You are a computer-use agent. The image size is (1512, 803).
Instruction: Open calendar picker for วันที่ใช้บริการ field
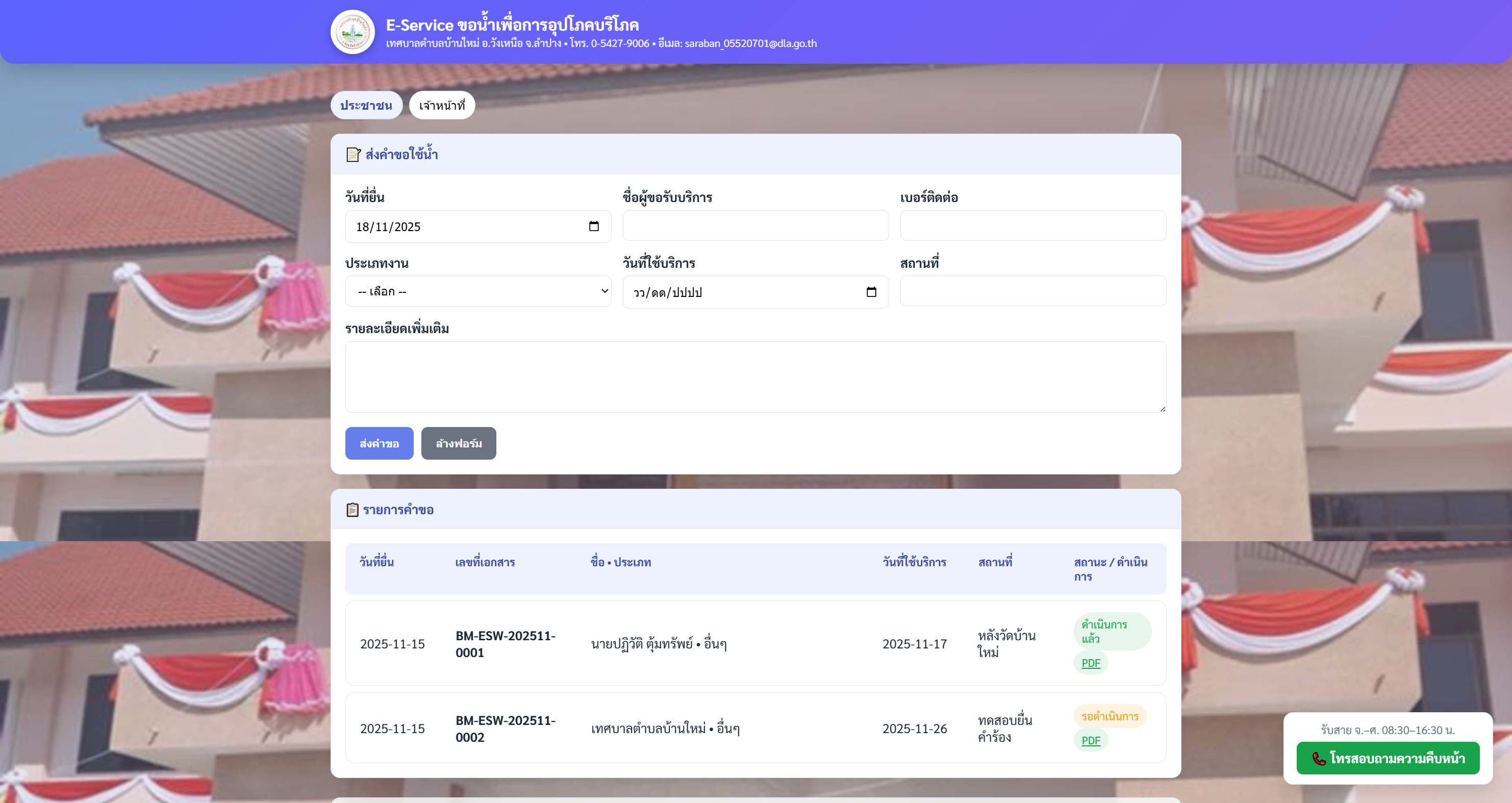click(x=871, y=292)
